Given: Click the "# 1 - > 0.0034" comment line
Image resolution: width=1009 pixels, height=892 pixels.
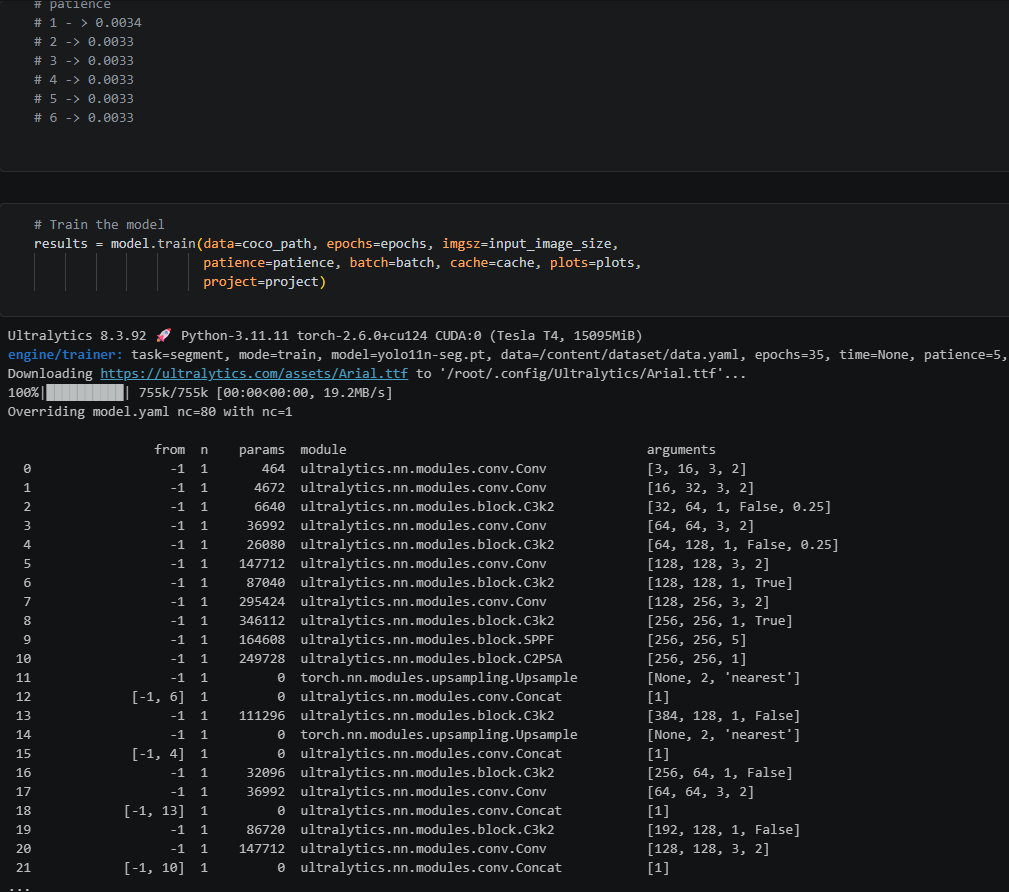Looking at the screenshot, I should tap(88, 23).
